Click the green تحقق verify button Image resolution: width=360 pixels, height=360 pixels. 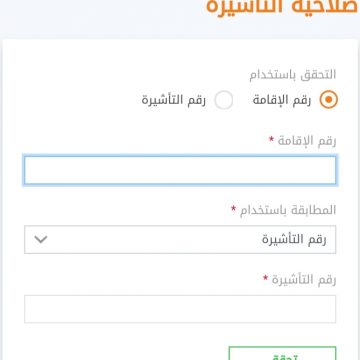coord(282,353)
